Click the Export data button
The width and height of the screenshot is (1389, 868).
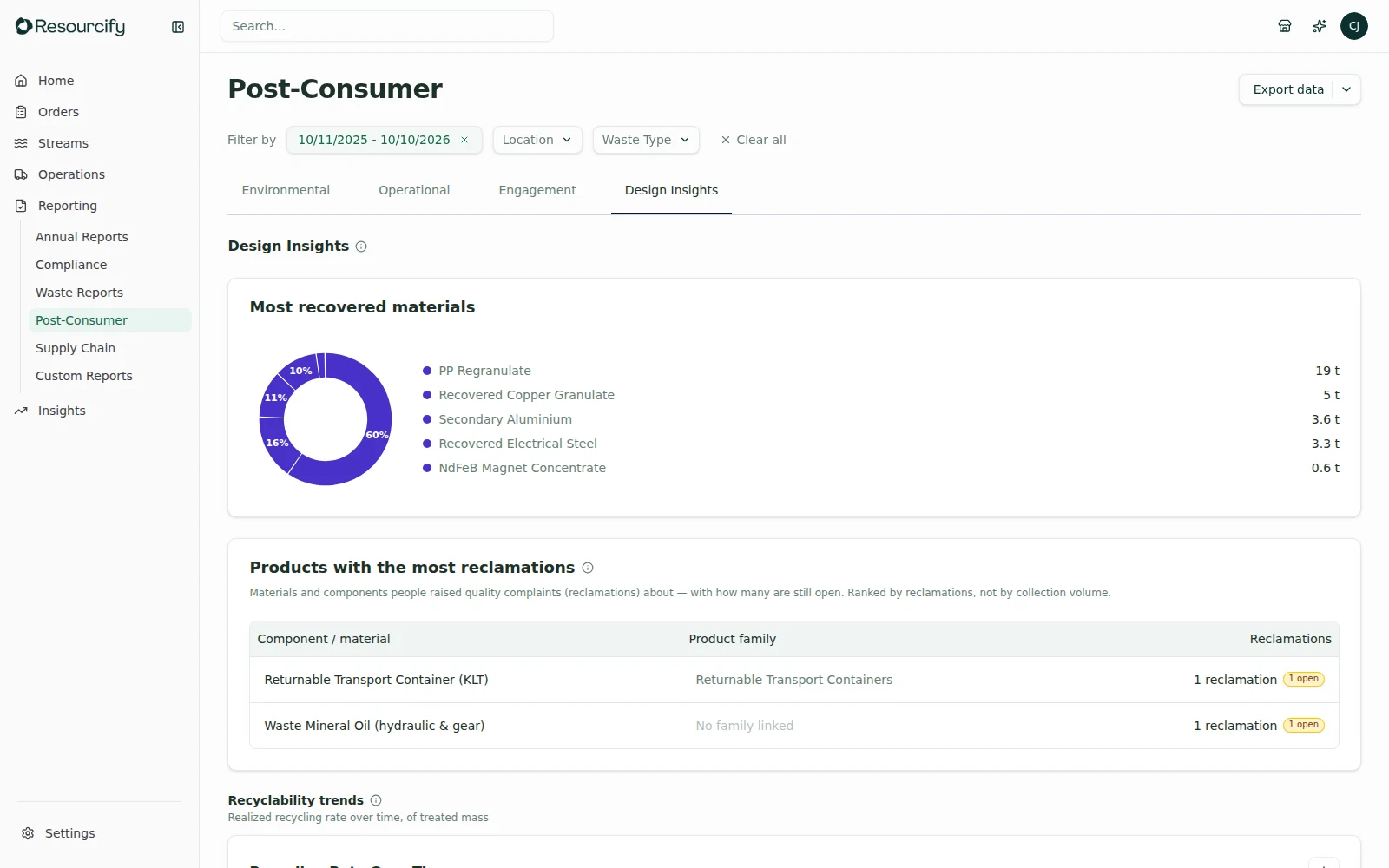point(1288,89)
